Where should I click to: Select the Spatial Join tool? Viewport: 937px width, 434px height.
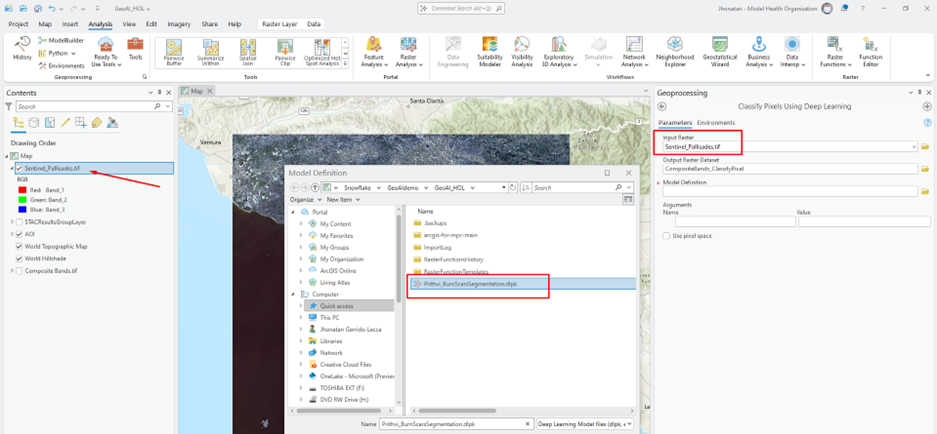click(x=247, y=53)
